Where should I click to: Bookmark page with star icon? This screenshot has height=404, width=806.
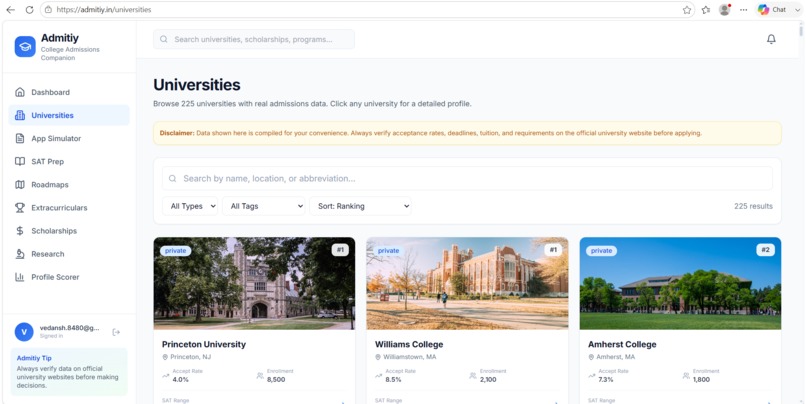(x=687, y=9)
